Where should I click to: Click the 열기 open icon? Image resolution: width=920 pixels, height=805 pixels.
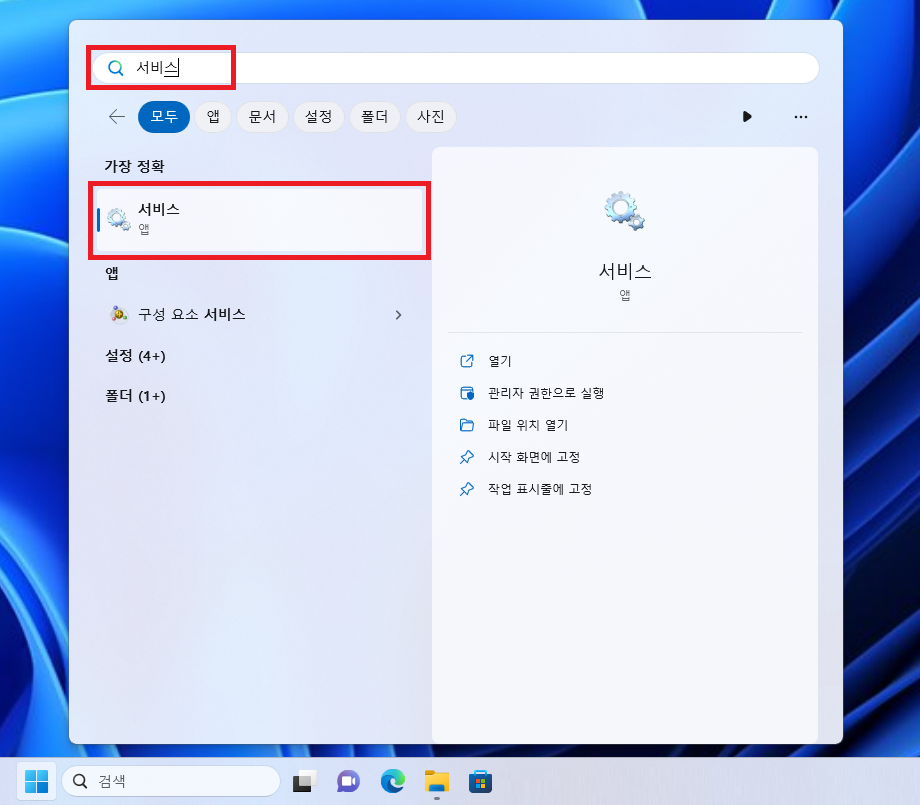[x=467, y=361]
